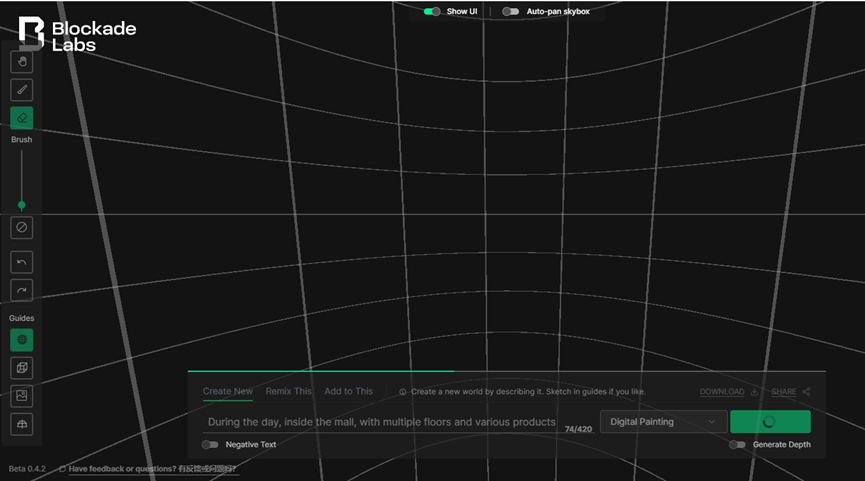This screenshot has height=481, width=865.
Task: Select the pencil sketch tool
Action: (22, 90)
